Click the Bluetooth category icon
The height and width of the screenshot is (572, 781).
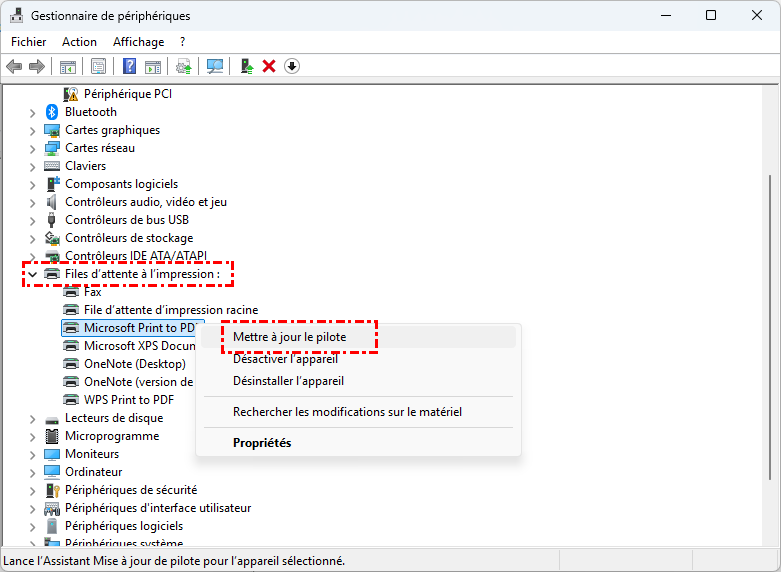tap(52, 112)
